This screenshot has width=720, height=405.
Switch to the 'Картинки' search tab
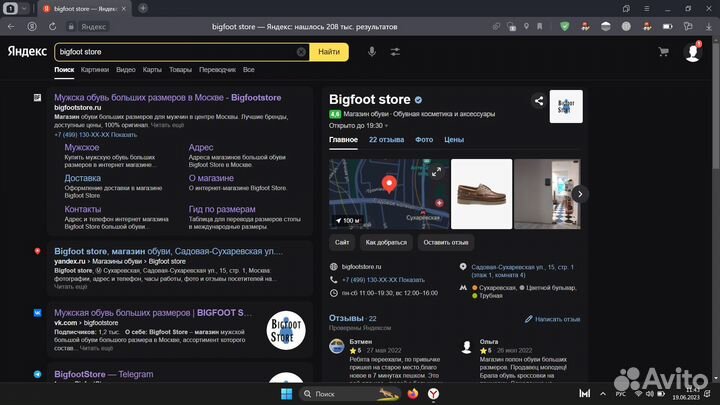(95, 70)
